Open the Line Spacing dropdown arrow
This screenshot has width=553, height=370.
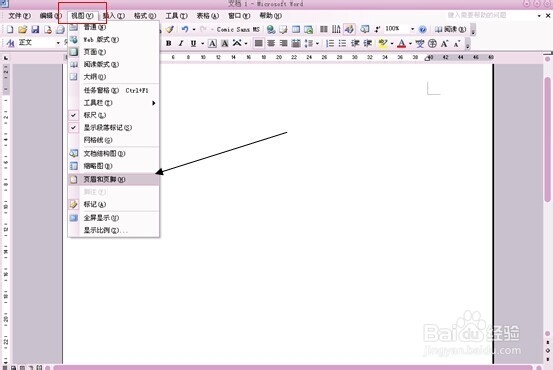pos(317,43)
